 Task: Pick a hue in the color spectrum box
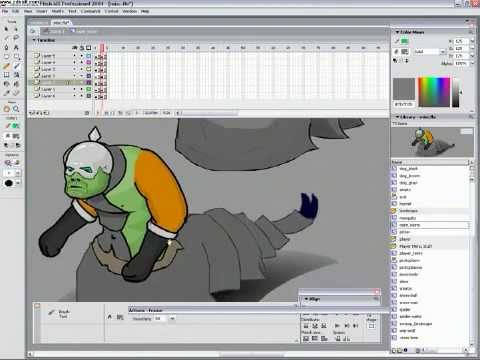pos(434,92)
